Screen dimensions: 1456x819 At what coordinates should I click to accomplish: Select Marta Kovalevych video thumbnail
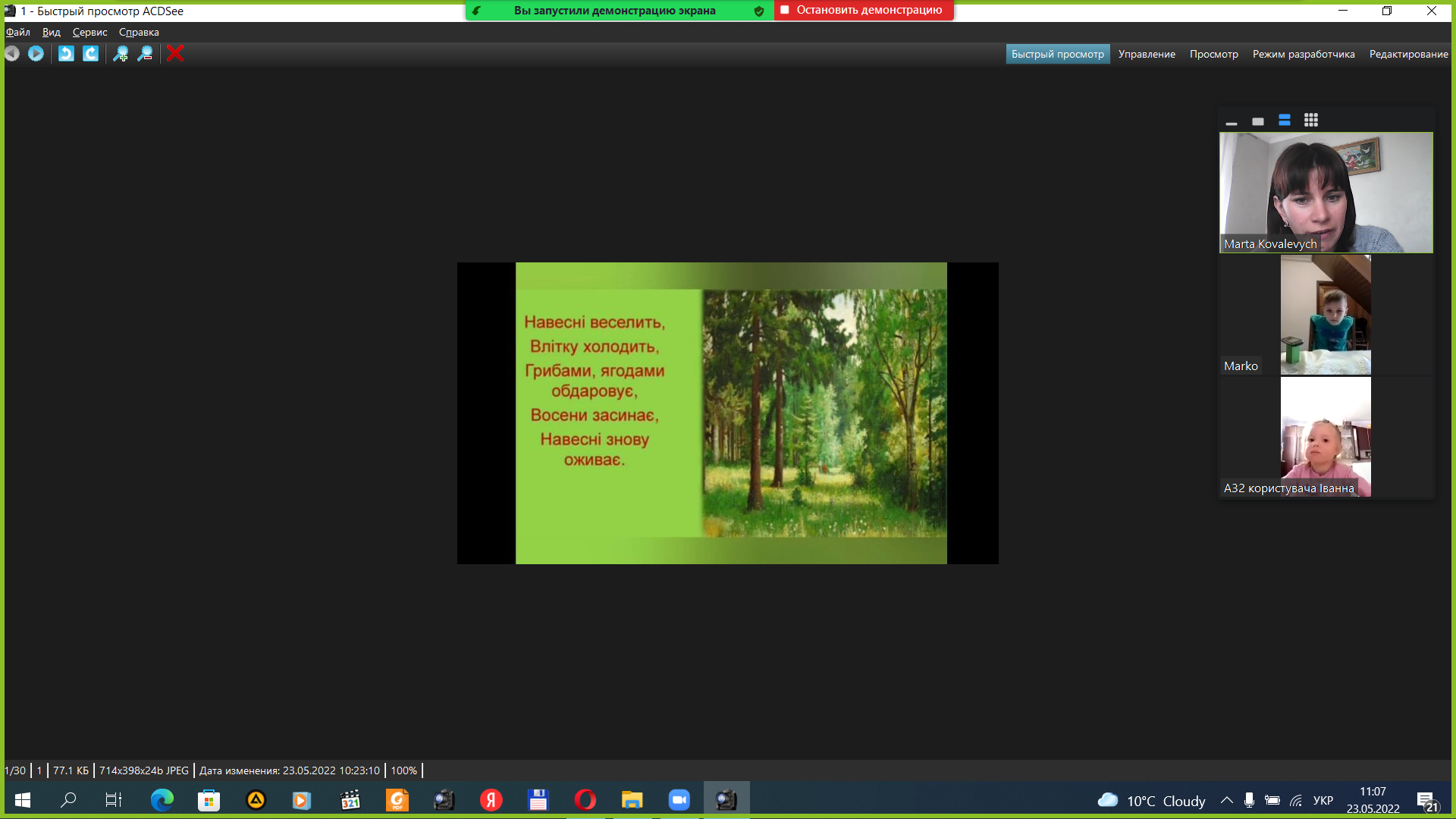point(1326,193)
